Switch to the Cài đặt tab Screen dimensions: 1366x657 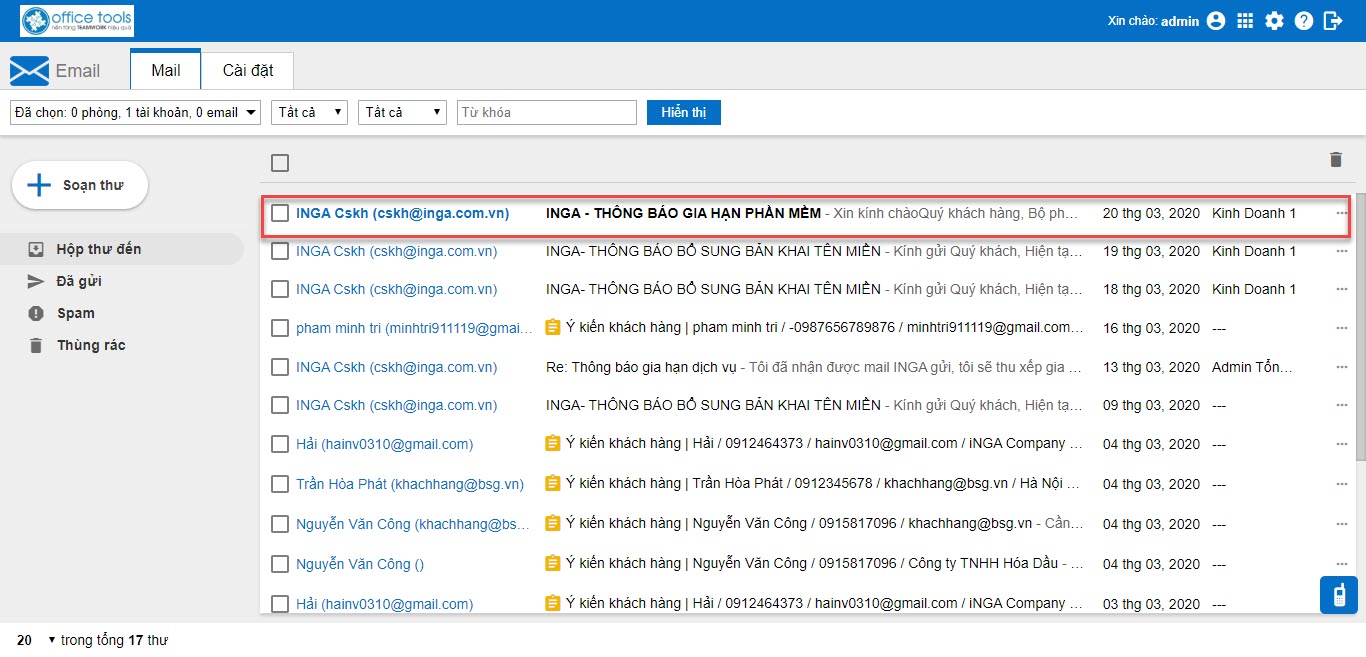tap(247, 71)
